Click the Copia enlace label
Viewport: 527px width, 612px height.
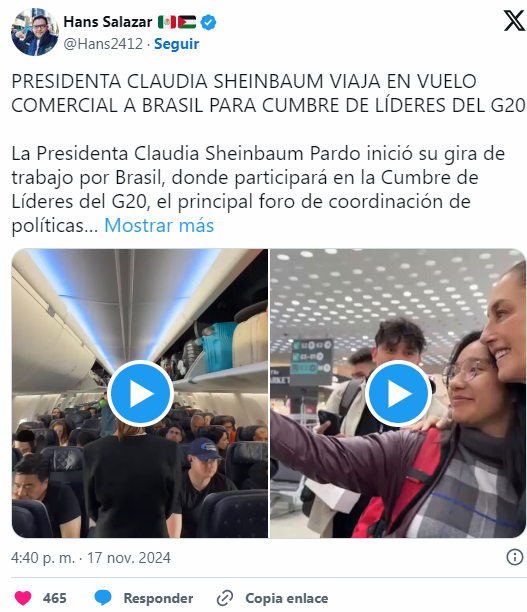(287, 598)
